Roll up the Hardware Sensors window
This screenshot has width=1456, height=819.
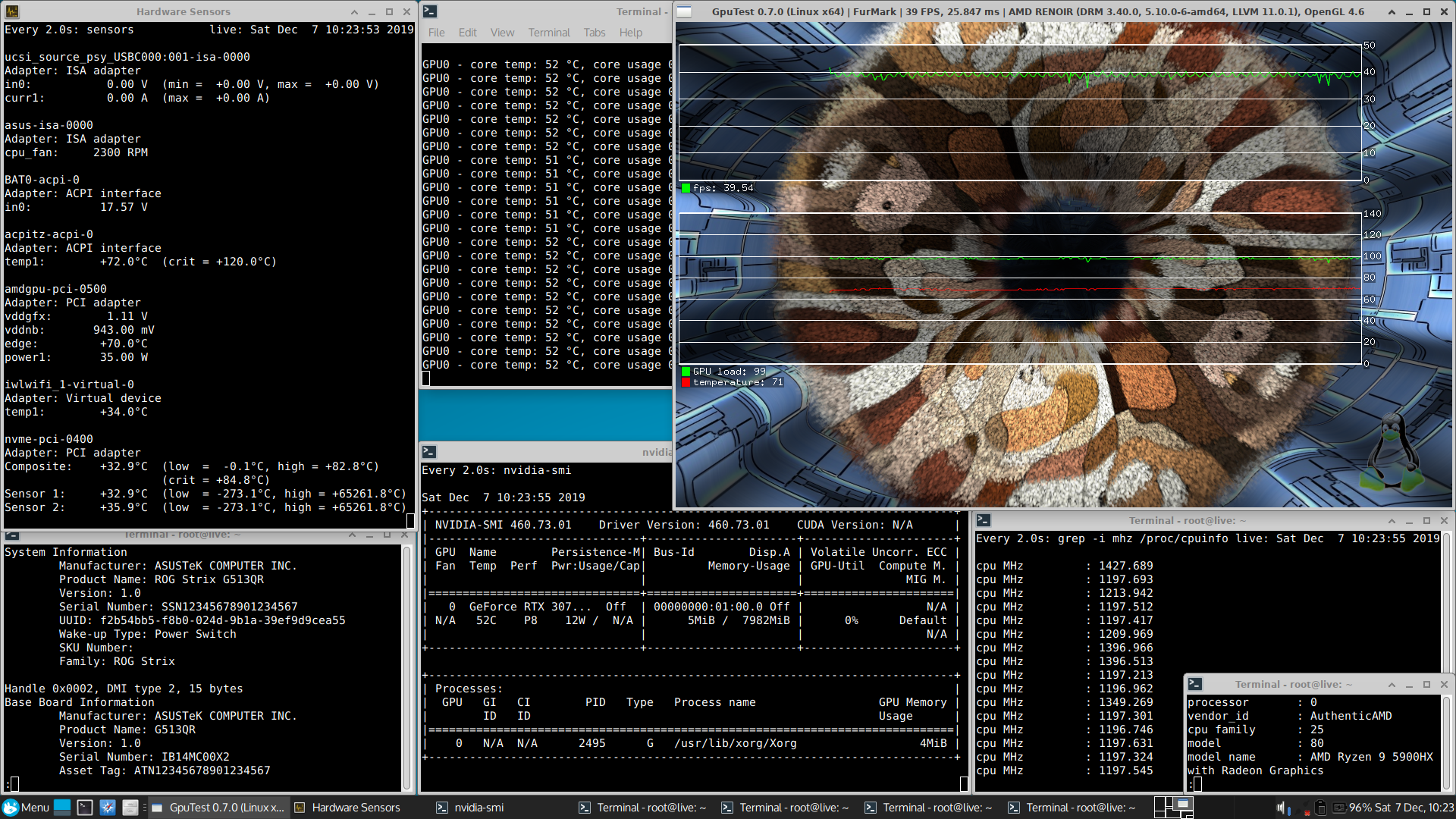pos(354,11)
